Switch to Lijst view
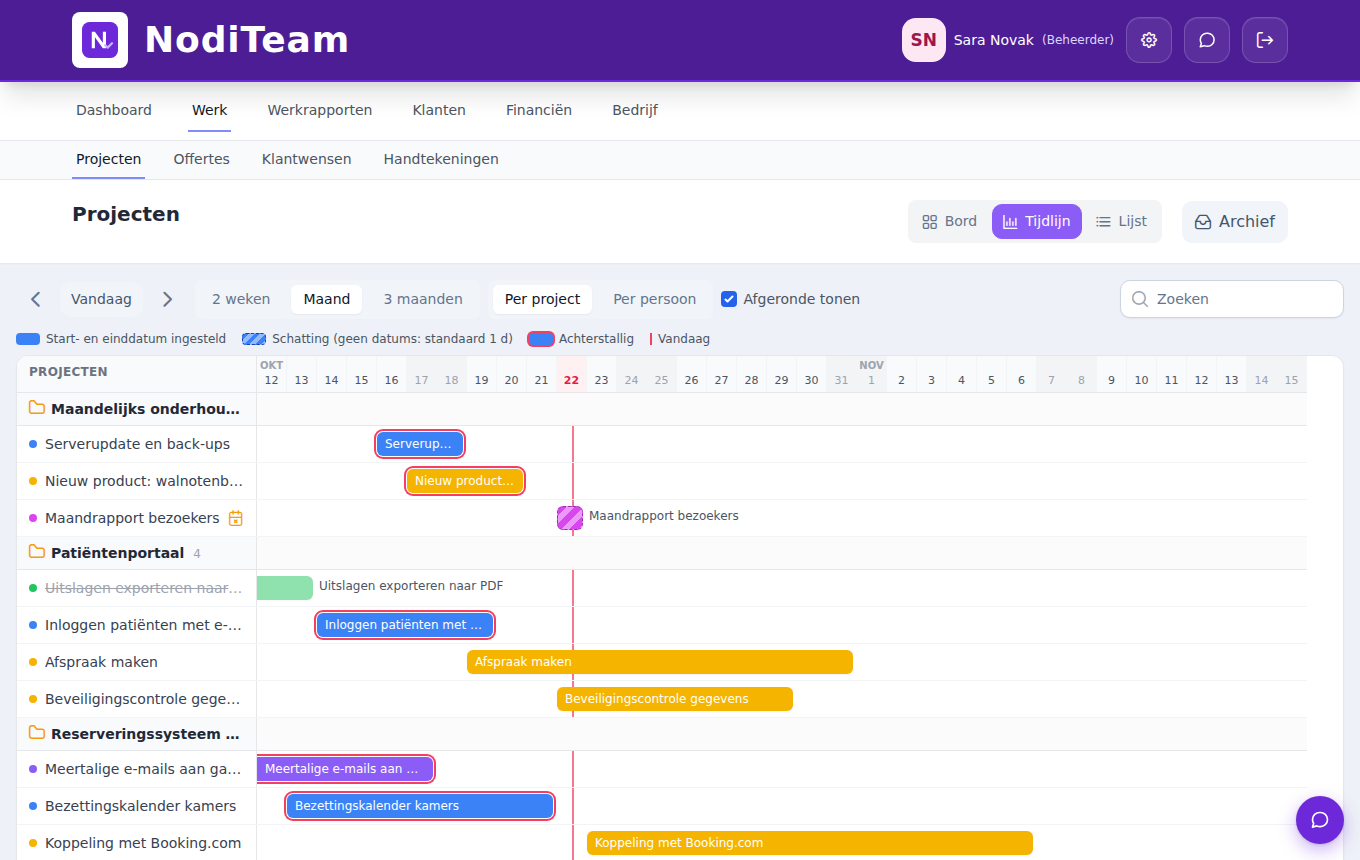1360x860 pixels. (1121, 222)
